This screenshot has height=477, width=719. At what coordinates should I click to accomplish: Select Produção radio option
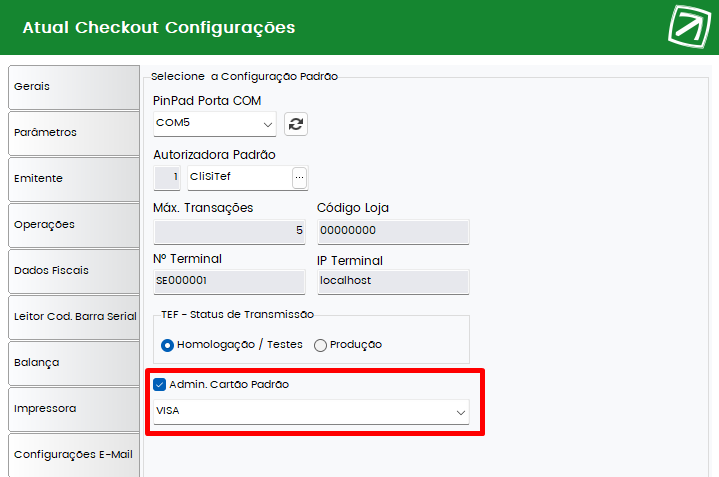tap(320, 345)
